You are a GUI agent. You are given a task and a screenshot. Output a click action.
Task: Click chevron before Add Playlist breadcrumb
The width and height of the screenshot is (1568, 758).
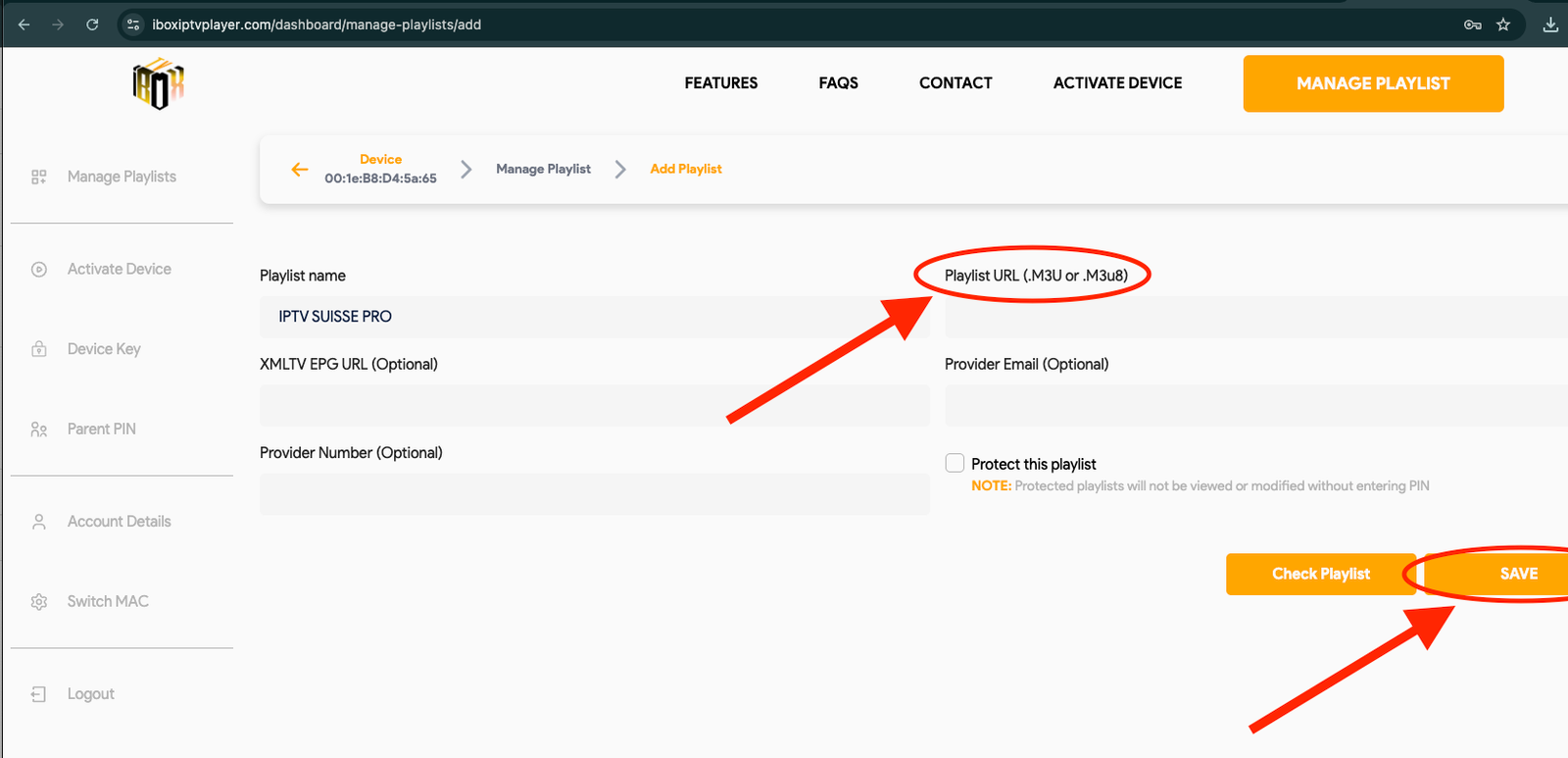(x=620, y=170)
